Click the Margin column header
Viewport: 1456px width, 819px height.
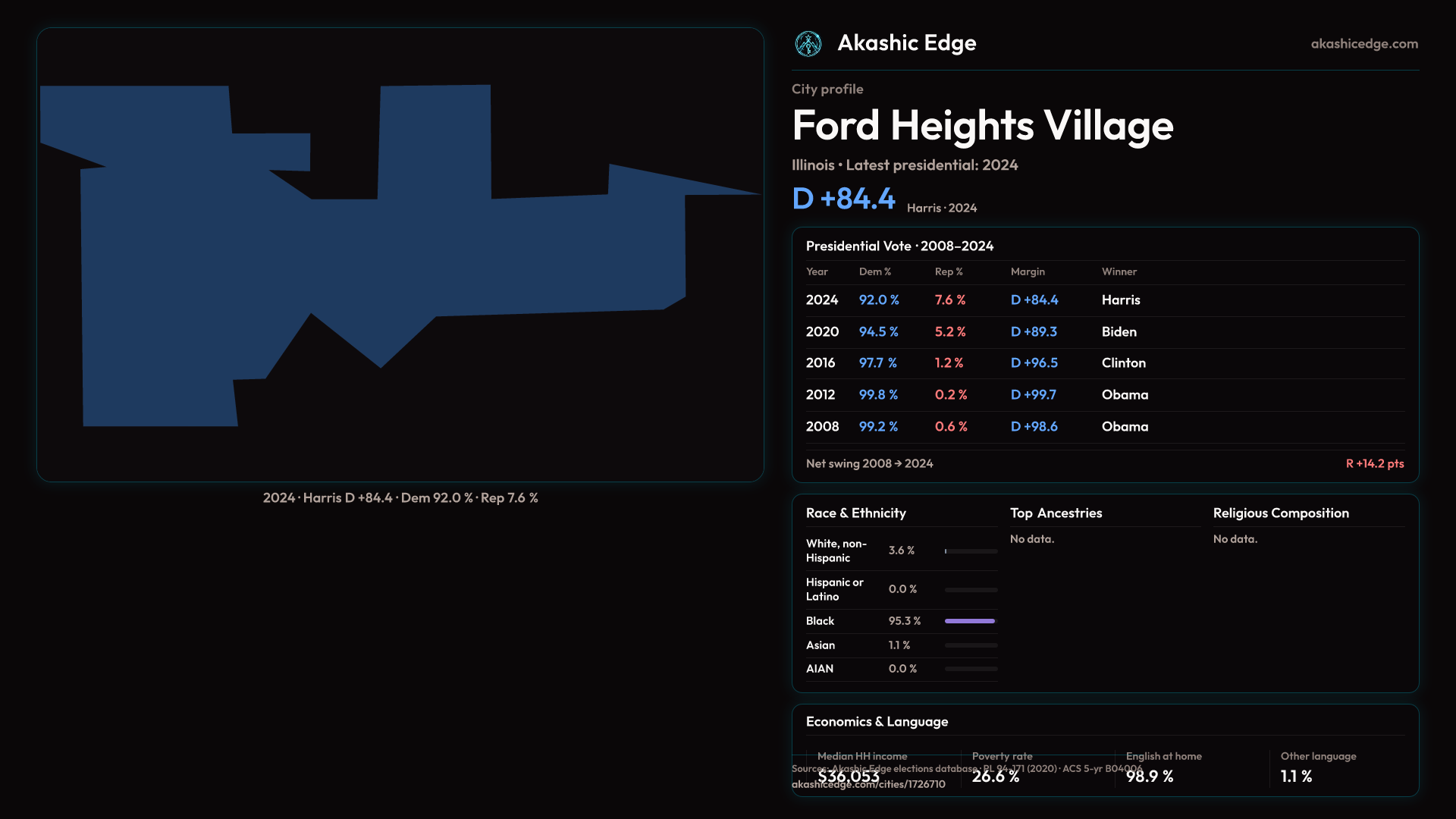[1027, 271]
